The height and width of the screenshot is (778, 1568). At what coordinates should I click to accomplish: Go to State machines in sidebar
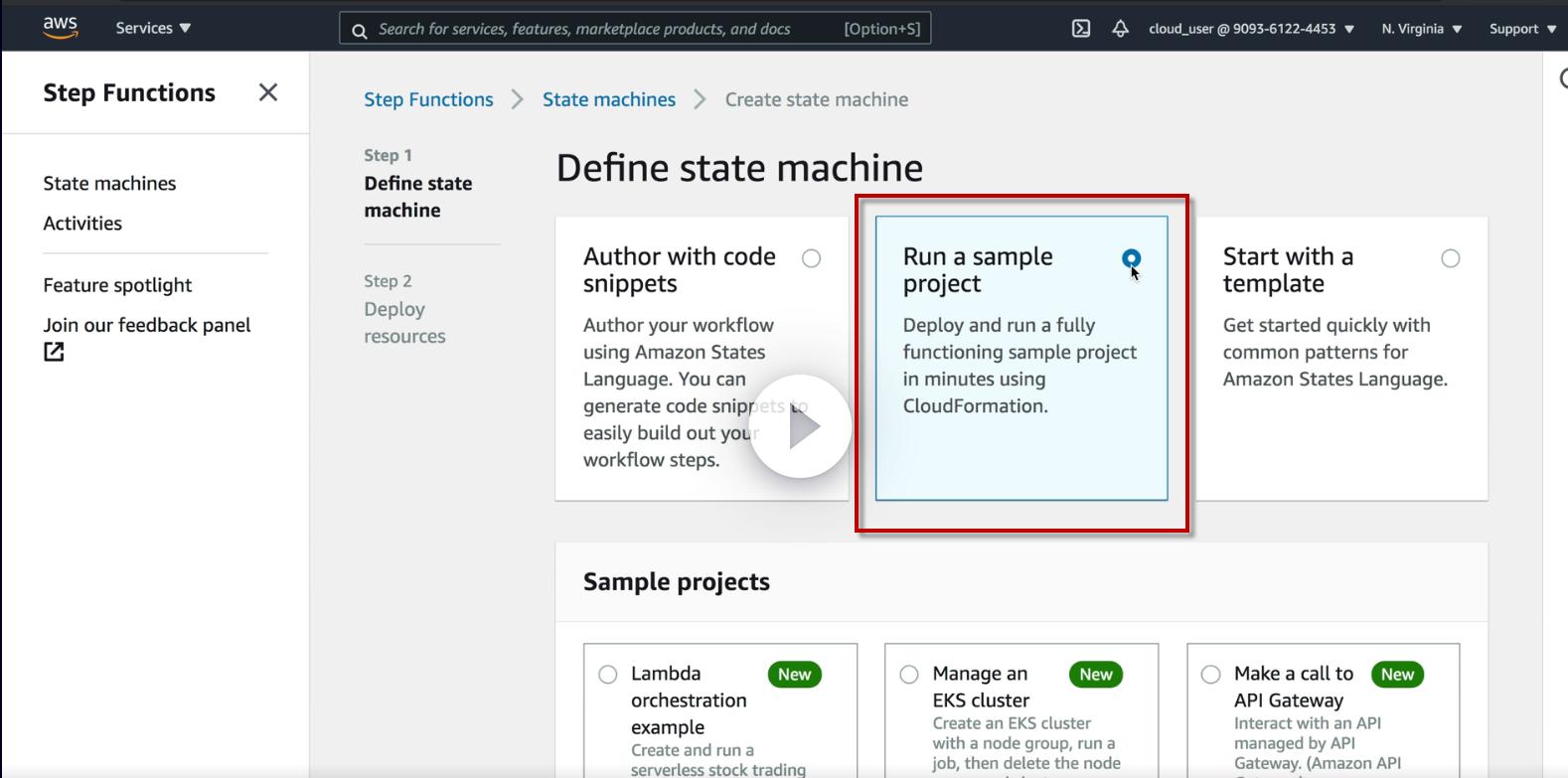(109, 183)
